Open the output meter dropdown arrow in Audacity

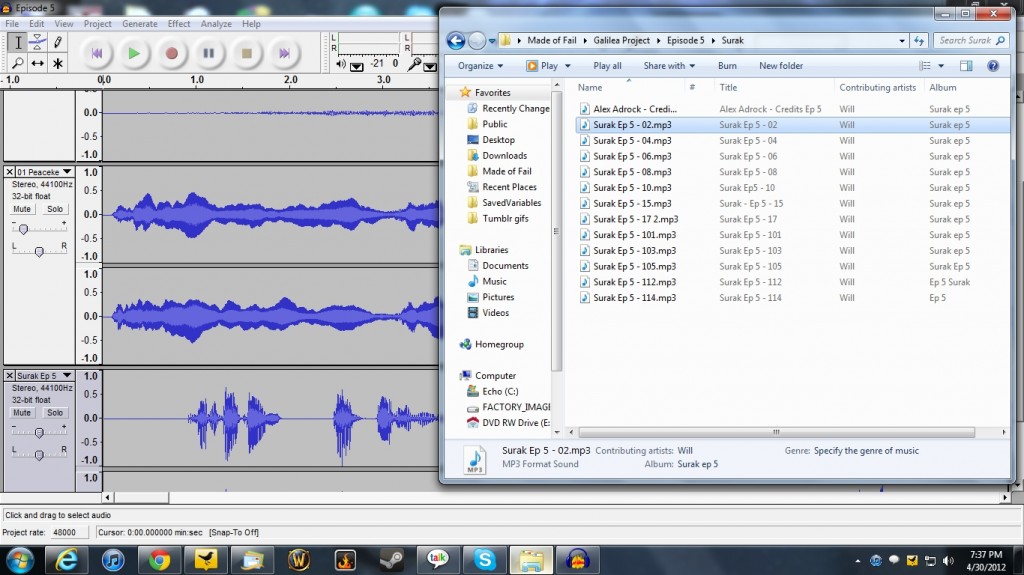(357, 67)
